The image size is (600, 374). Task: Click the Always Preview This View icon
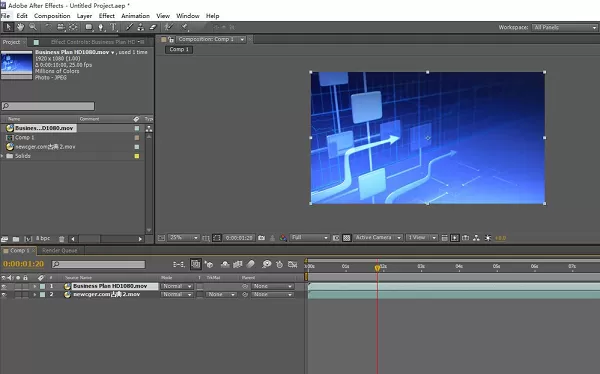(161, 238)
